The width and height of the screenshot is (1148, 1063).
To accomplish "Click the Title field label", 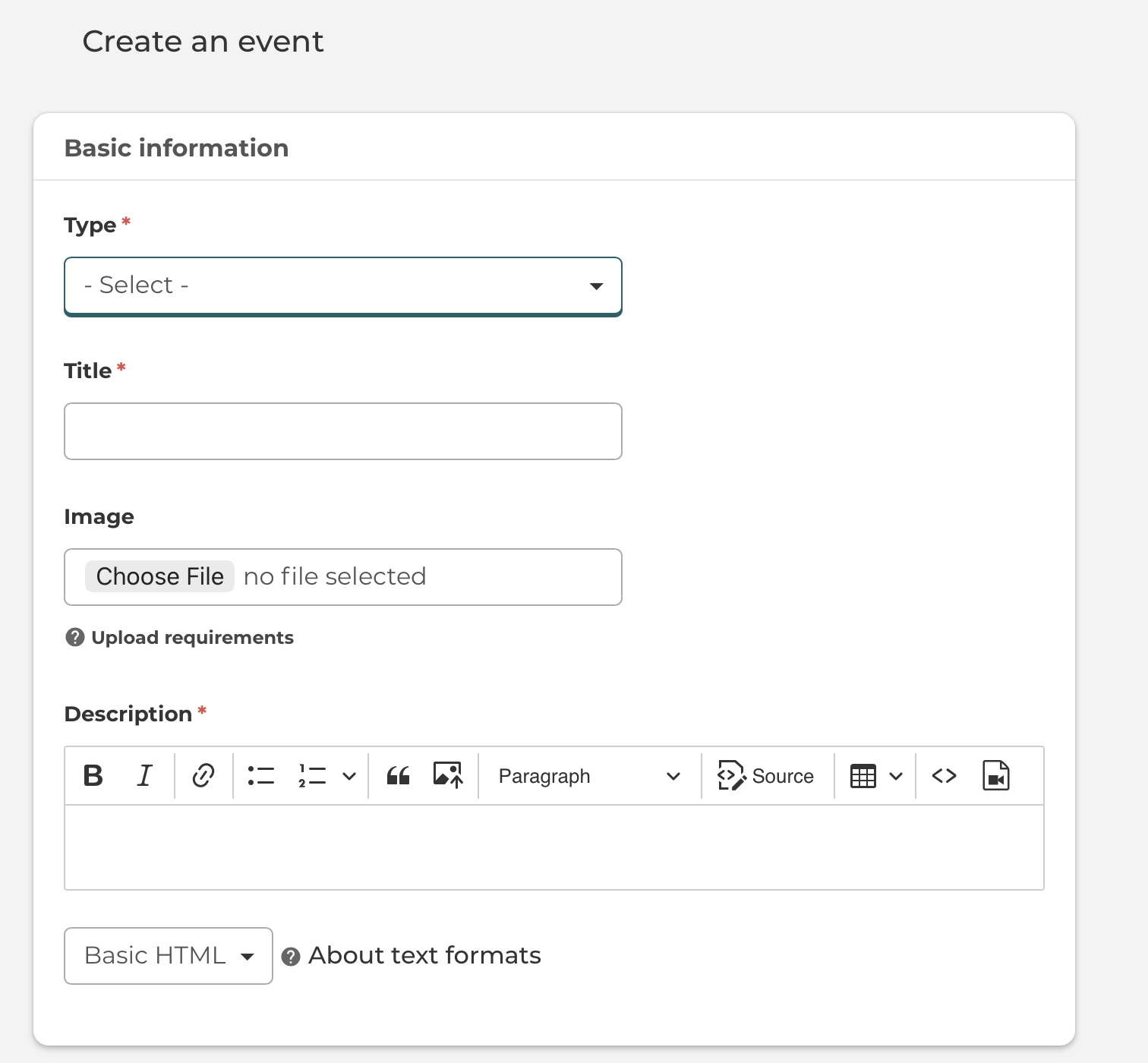I will [88, 371].
